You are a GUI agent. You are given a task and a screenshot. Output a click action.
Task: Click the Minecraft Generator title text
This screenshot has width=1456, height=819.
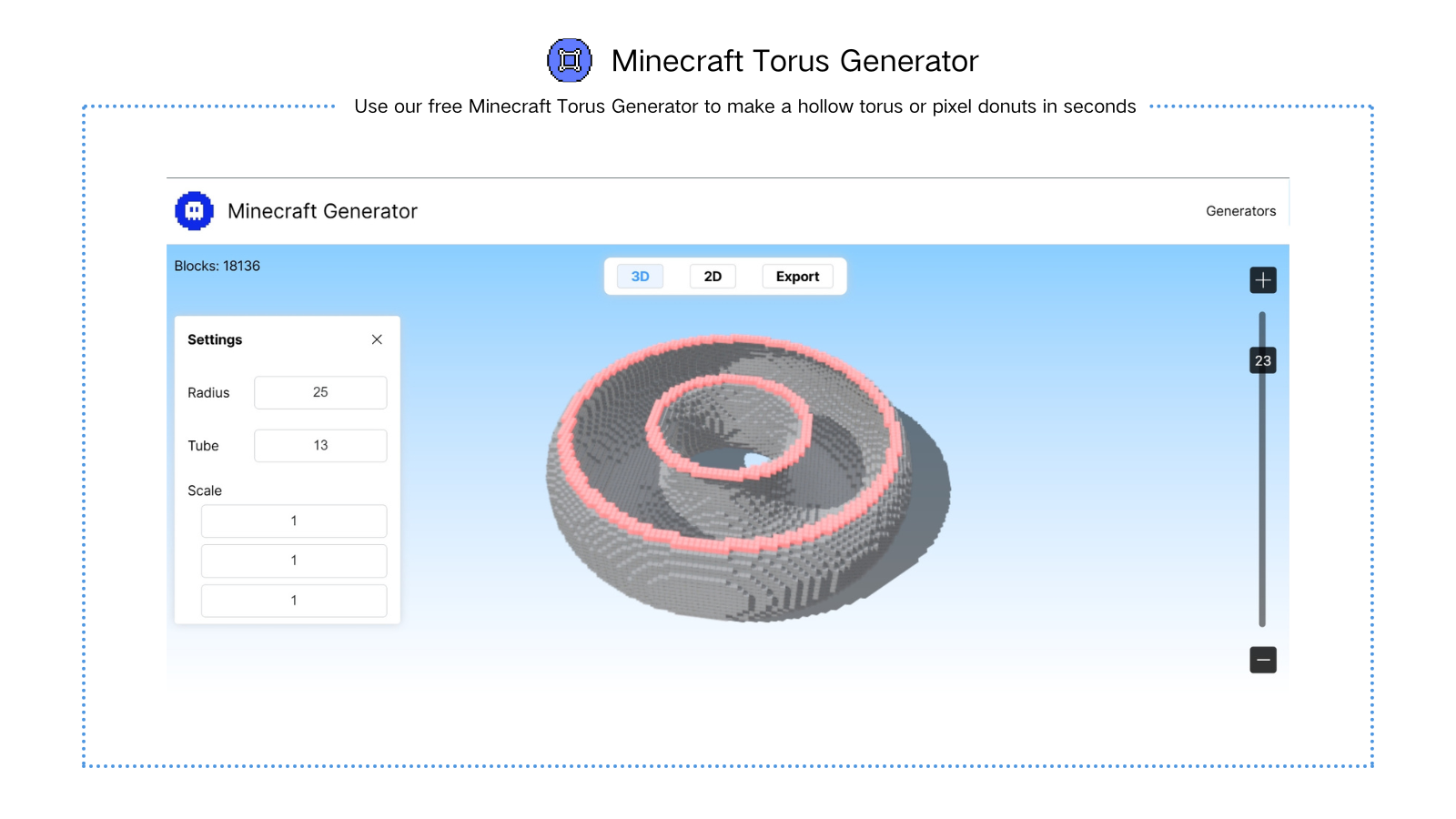[322, 211]
